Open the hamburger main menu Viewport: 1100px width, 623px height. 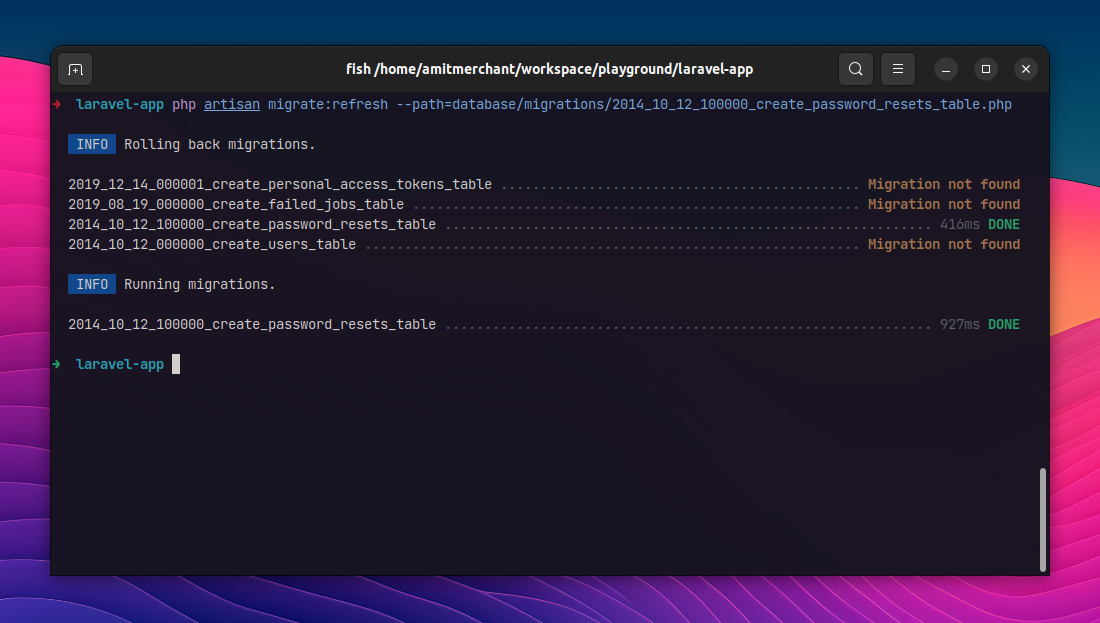tap(897, 69)
